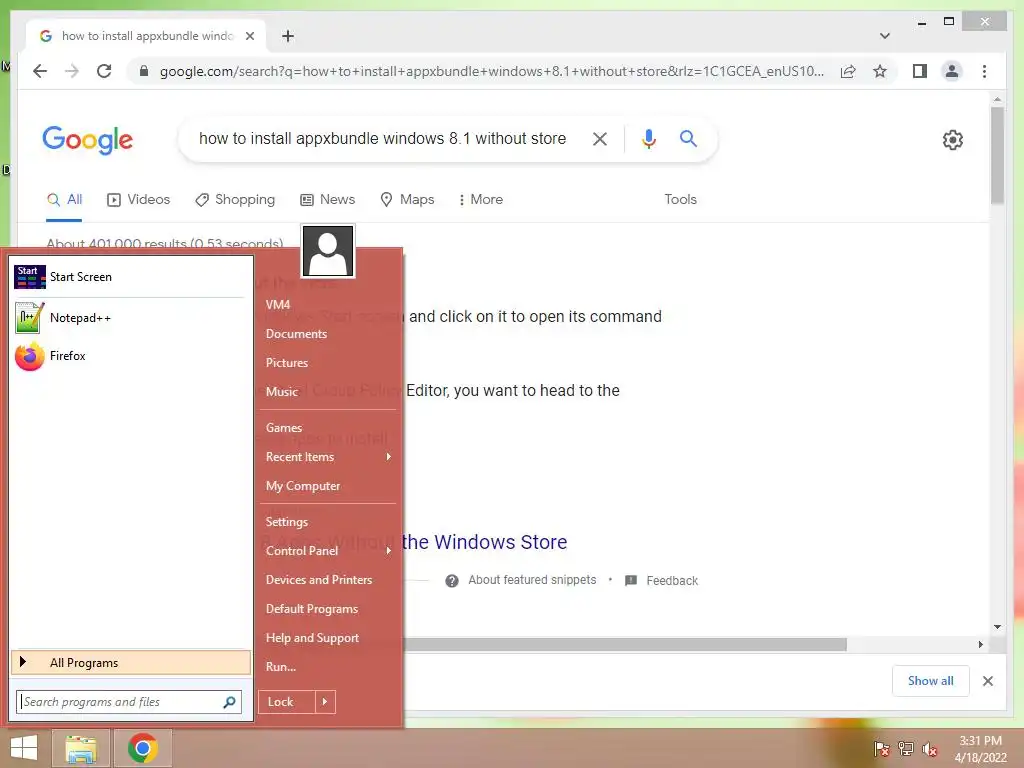Close the appxbundle search tab
1024x768 pixels.
249,36
